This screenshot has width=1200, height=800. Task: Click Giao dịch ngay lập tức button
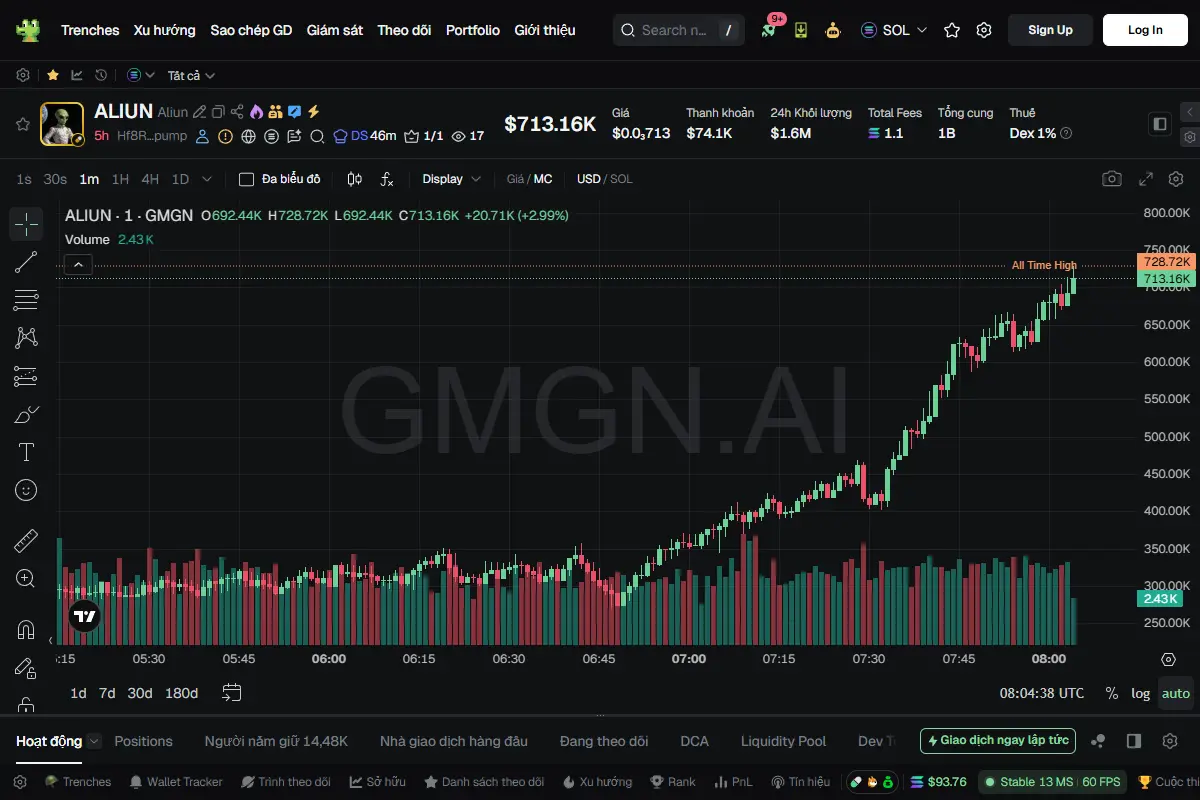tap(998, 741)
